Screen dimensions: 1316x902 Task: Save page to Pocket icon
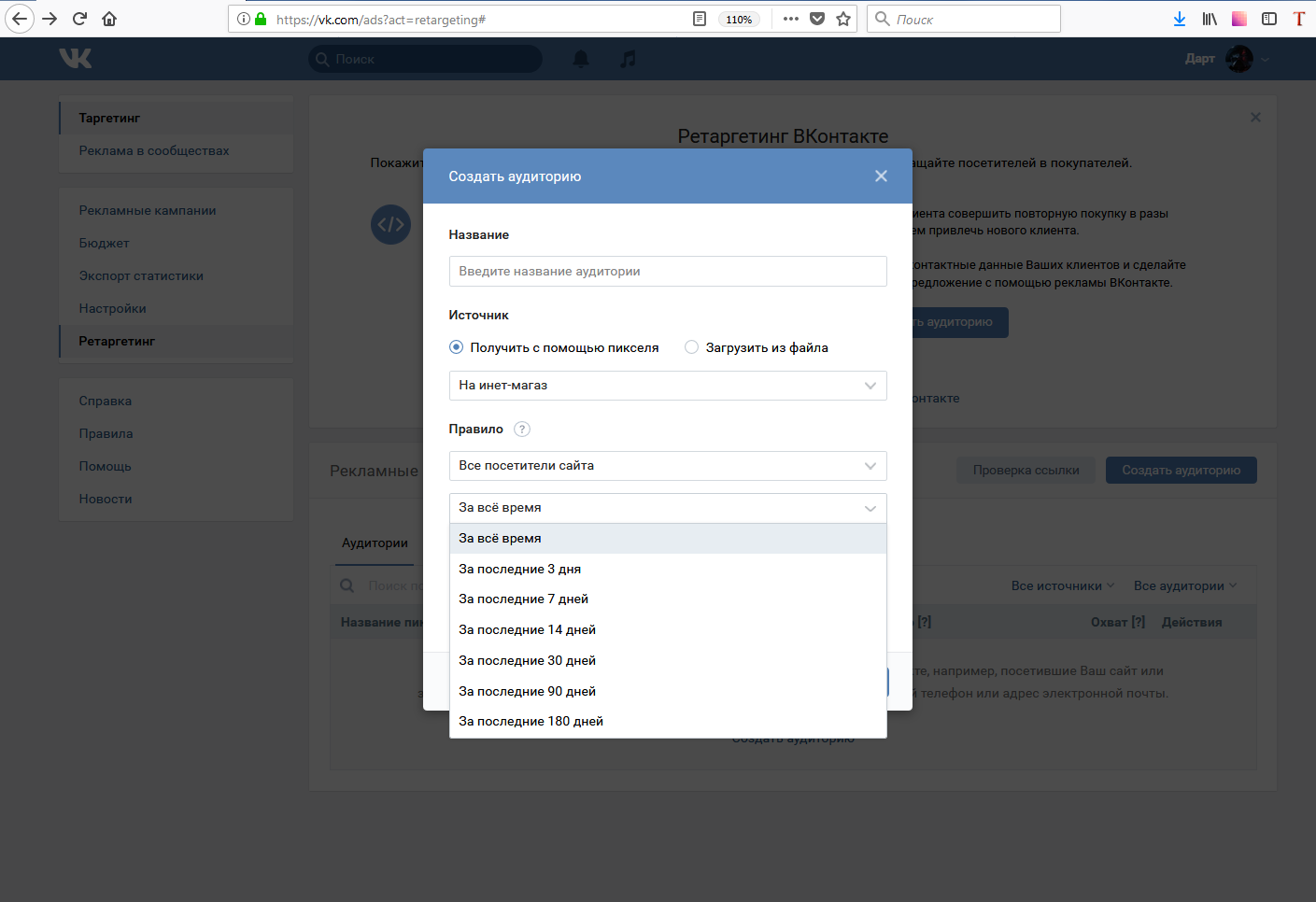pos(817,19)
